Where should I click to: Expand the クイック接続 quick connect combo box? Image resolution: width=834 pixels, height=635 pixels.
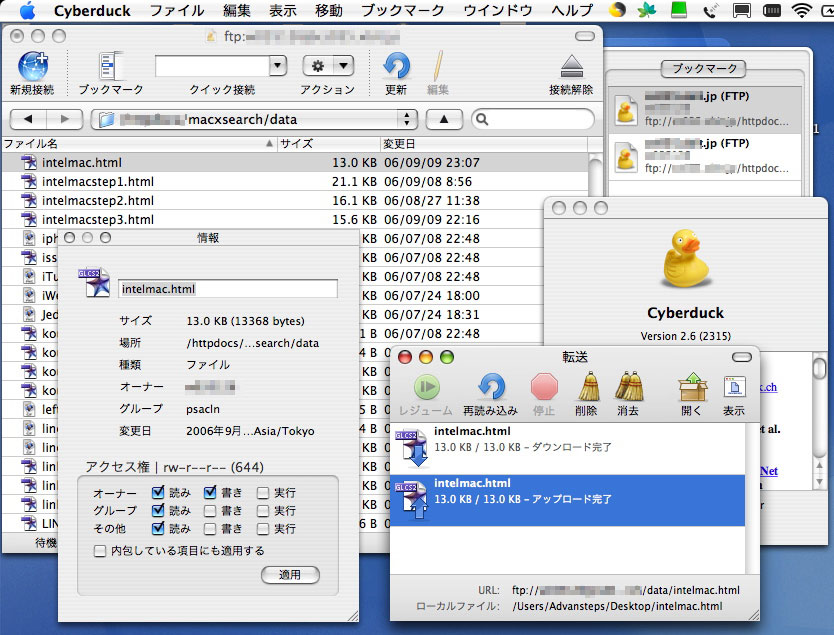click(x=278, y=66)
